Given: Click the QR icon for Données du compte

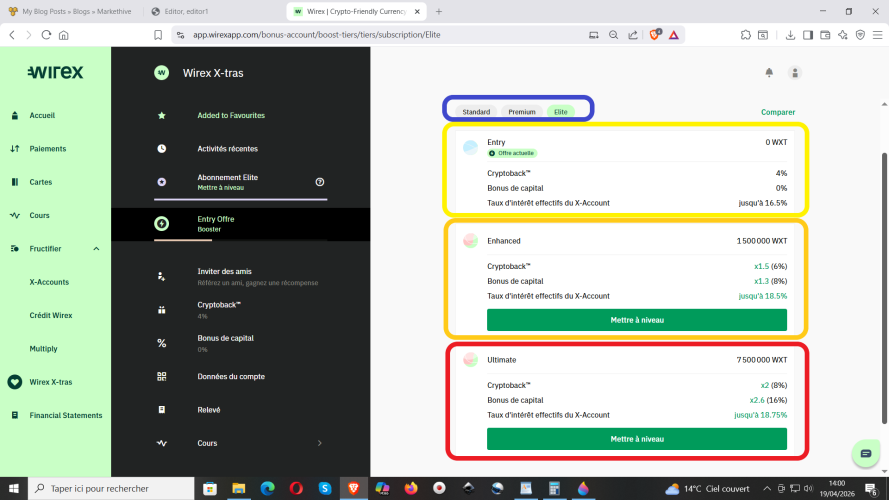Looking at the screenshot, I should coord(162,376).
